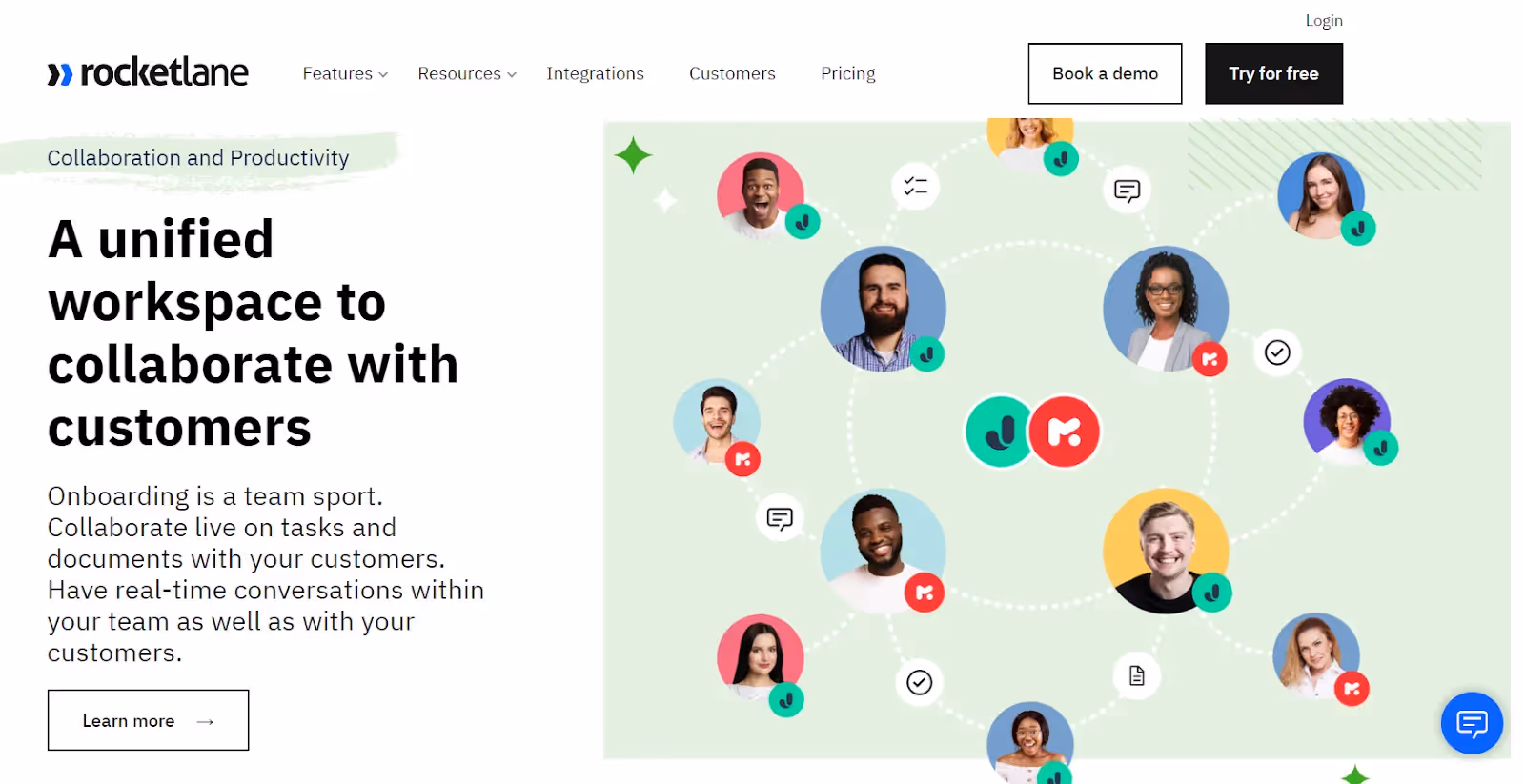This screenshot has width=1525, height=784.
Task: Click the Login link
Action: tap(1324, 20)
